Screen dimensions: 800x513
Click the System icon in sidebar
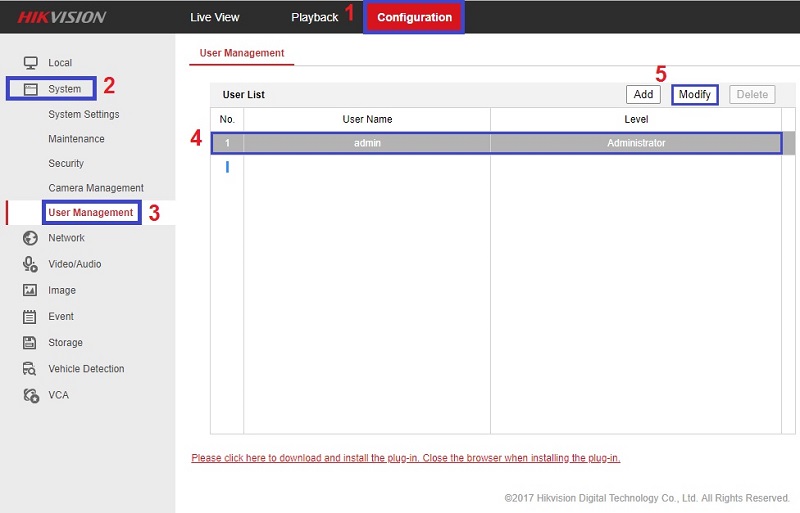tap(30, 89)
